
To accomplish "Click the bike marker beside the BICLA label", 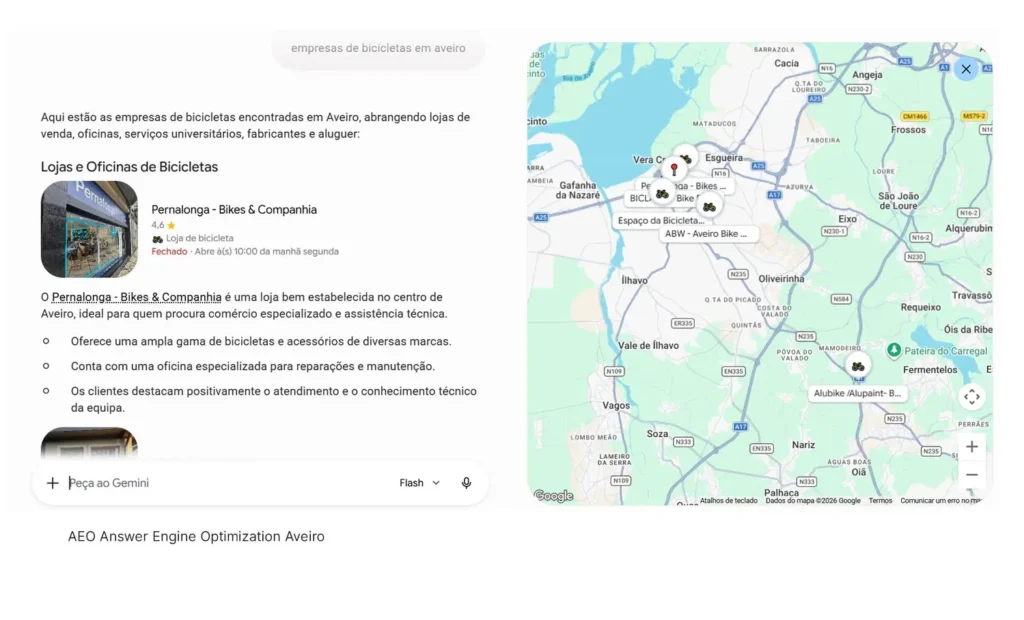I will 662,194.
